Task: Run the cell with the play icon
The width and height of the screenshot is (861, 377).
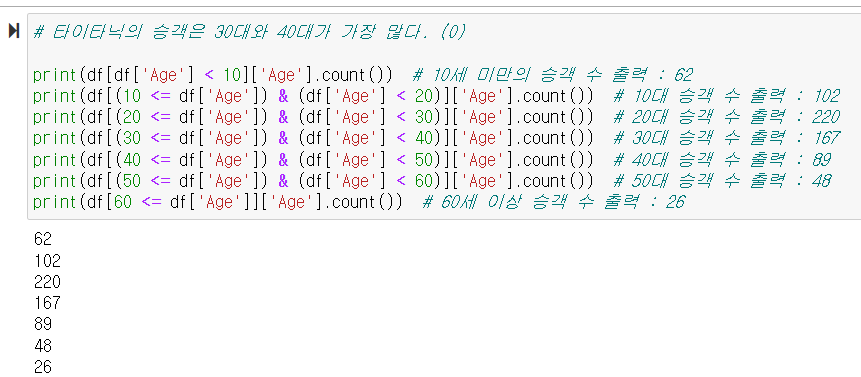Action: coord(14,32)
